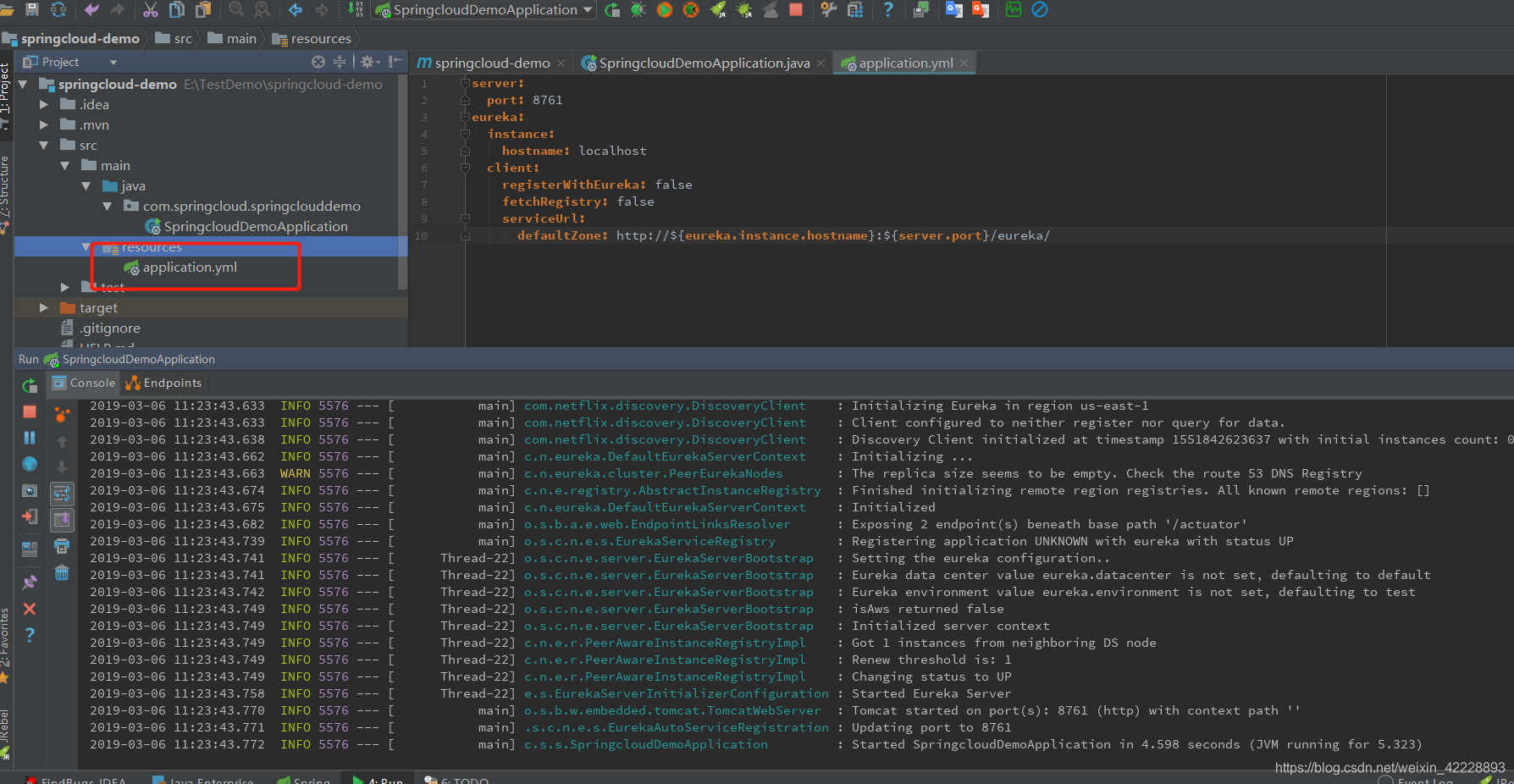Clear console with the trash icon

[62, 573]
